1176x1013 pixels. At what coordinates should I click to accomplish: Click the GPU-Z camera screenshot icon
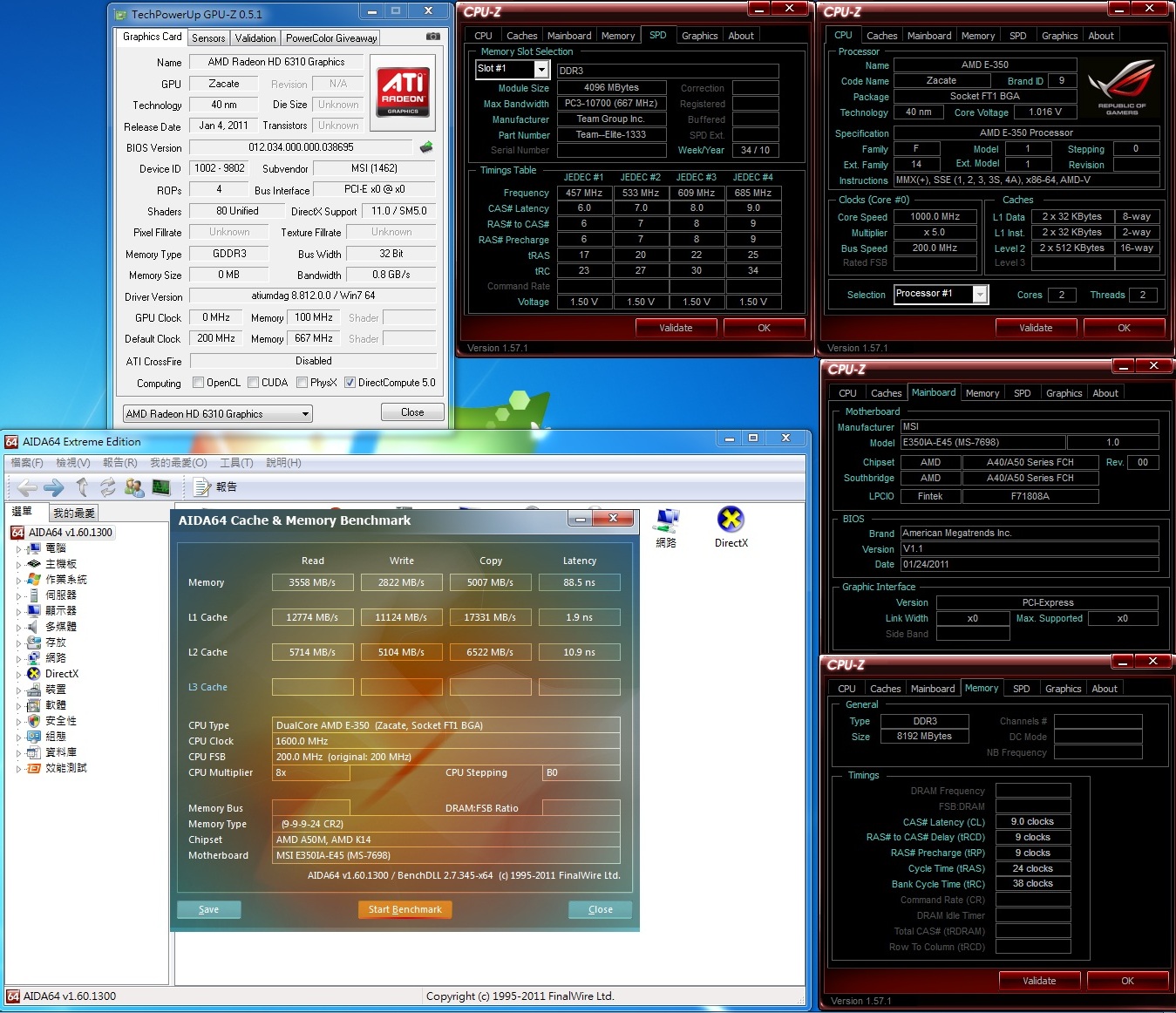(x=432, y=37)
